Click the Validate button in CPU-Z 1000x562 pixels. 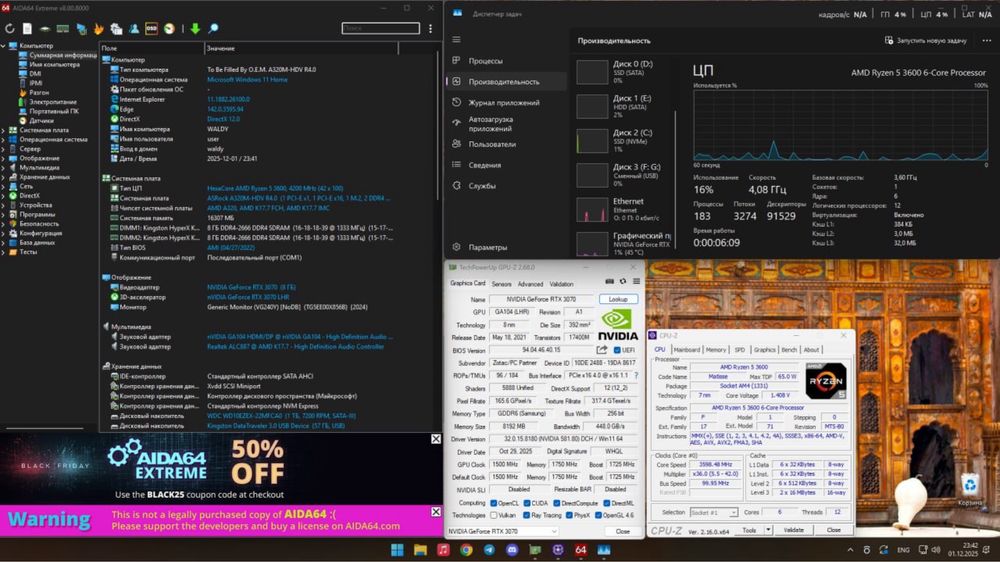pyautogui.click(x=793, y=529)
